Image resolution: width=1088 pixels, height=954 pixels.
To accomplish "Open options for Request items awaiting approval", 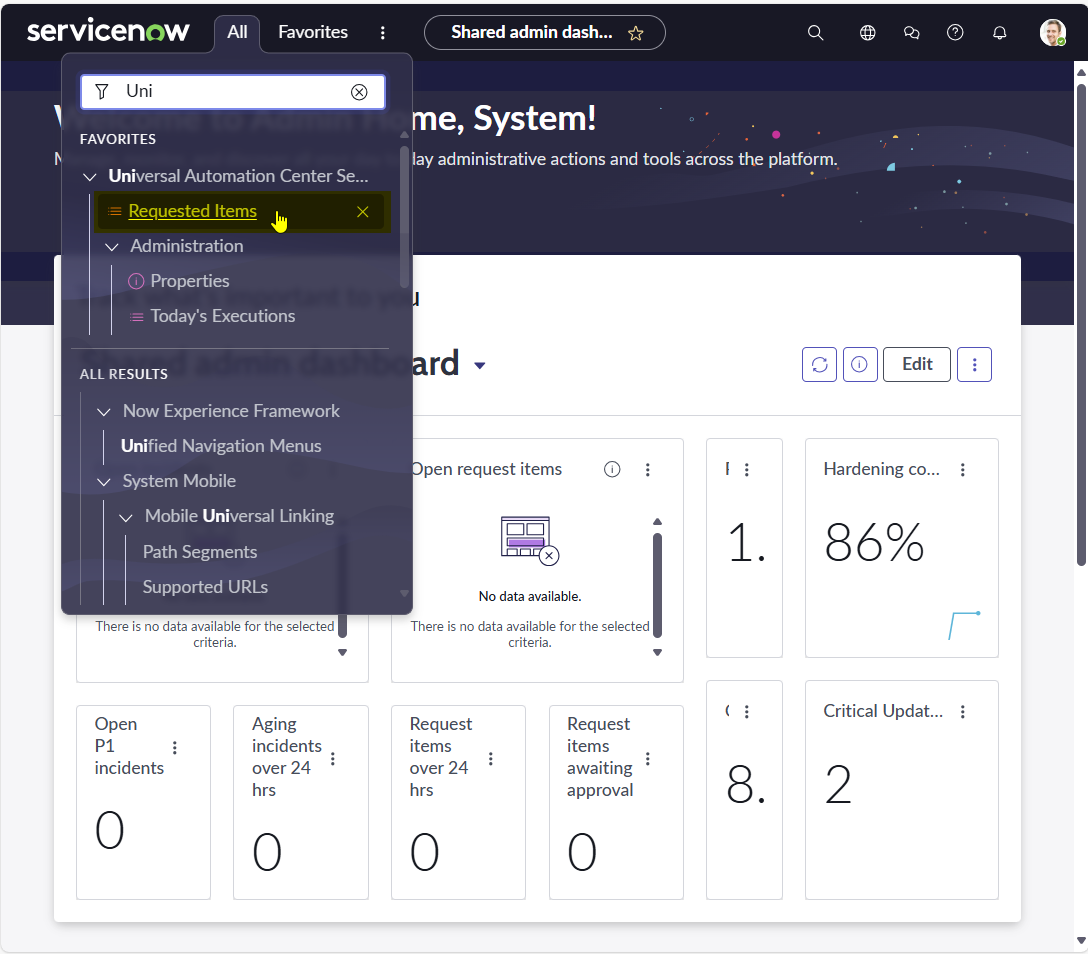I will click(647, 758).
